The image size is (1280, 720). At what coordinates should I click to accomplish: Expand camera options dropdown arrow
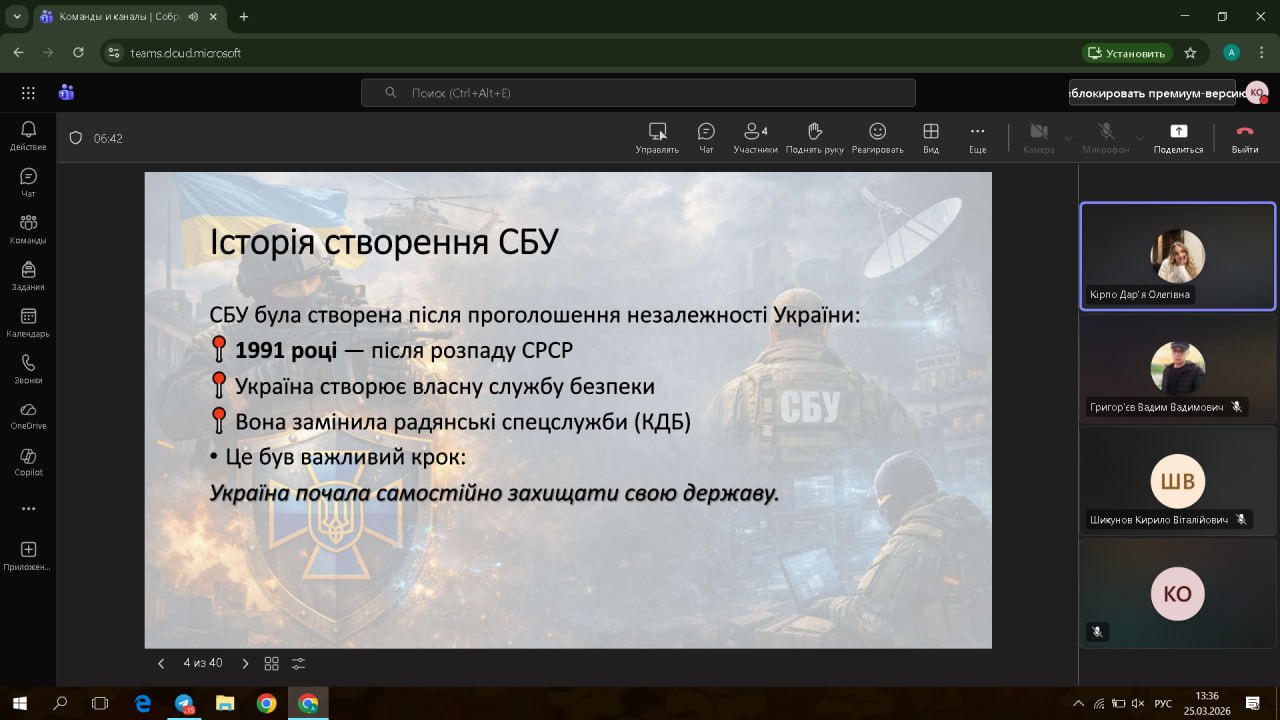pos(1068,138)
